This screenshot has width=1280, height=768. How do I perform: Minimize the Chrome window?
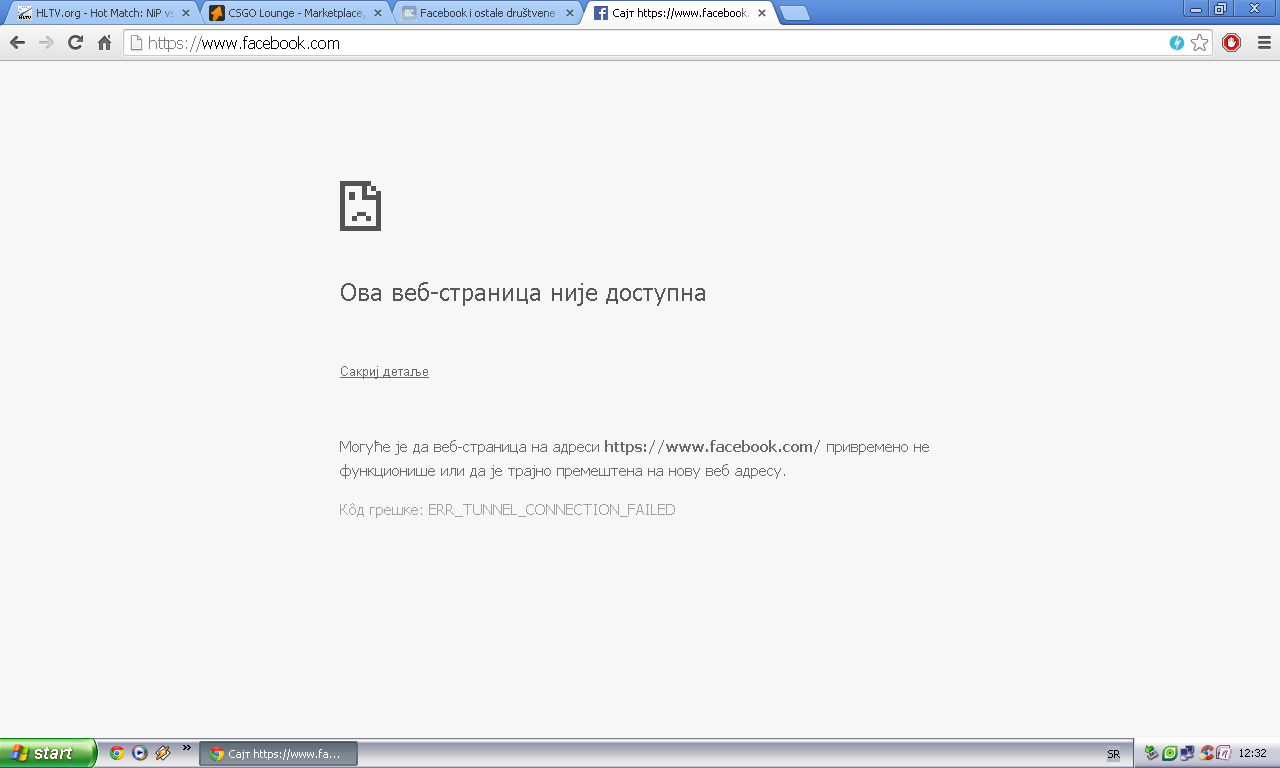pyautogui.click(x=1195, y=8)
